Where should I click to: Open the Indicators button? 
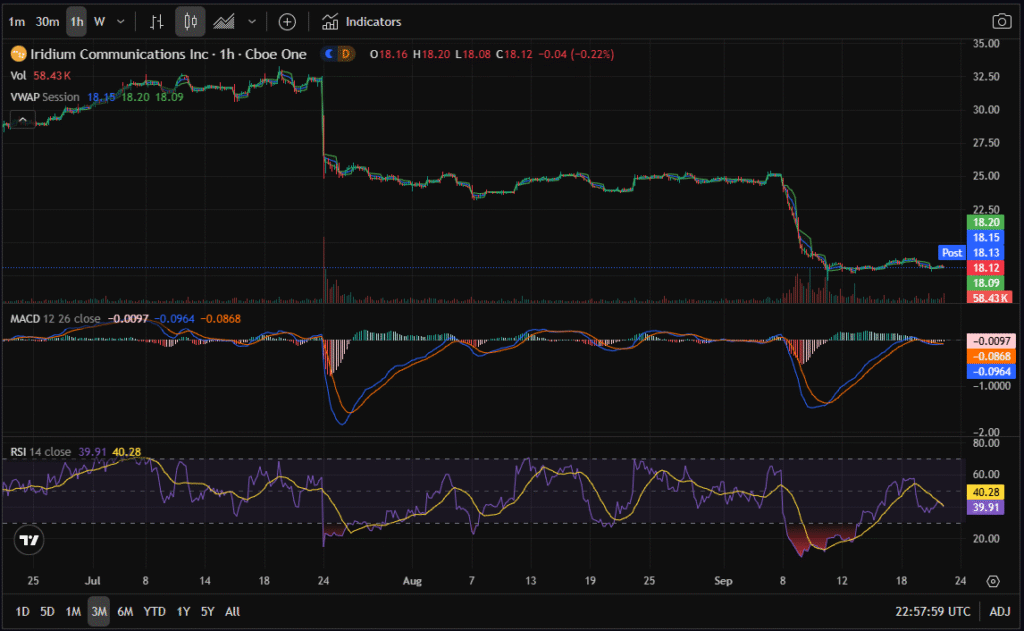coord(362,21)
